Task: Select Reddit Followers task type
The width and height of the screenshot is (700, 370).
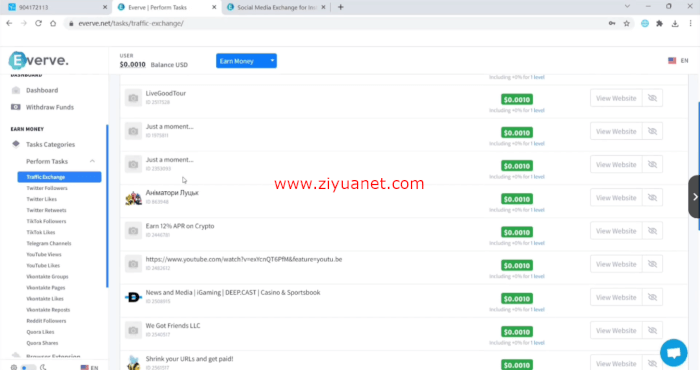Action: [46, 321]
